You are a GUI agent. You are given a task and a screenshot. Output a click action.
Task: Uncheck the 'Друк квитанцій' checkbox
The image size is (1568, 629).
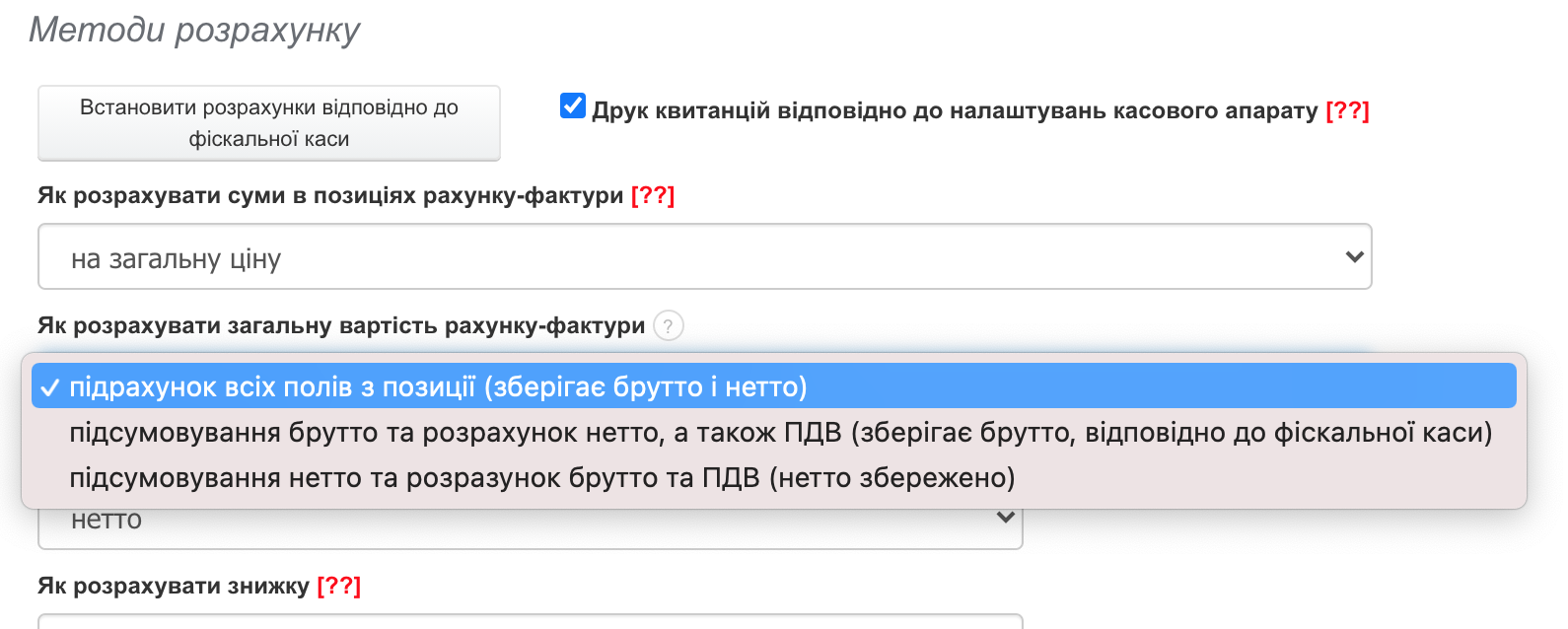pyautogui.click(x=572, y=105)
